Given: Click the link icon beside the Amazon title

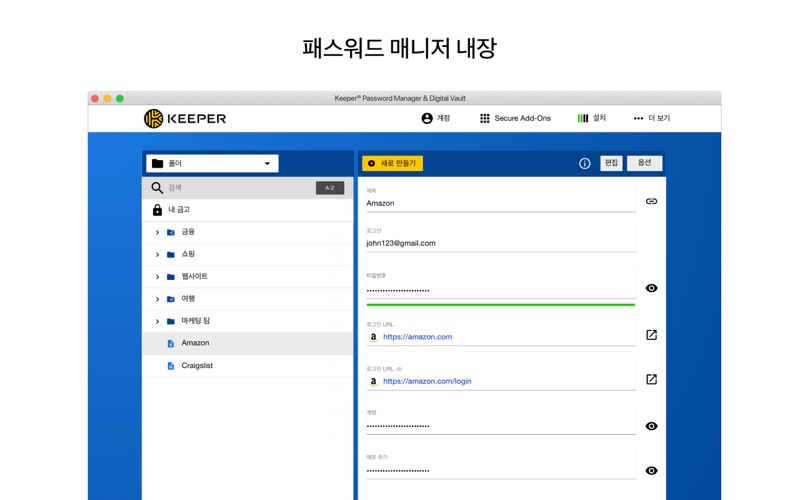Looking at the screenshot, I should (x=651, y=201).
